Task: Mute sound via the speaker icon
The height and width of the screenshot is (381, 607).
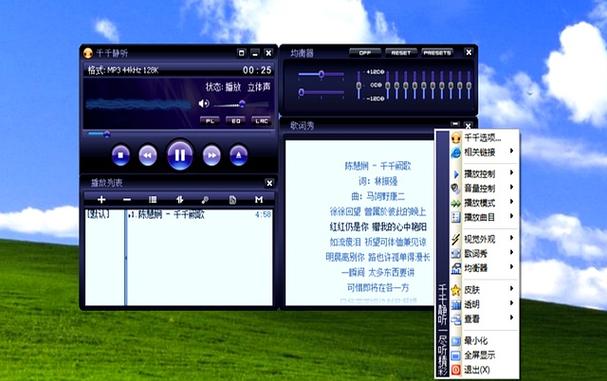Action: (x=204, y=103)
